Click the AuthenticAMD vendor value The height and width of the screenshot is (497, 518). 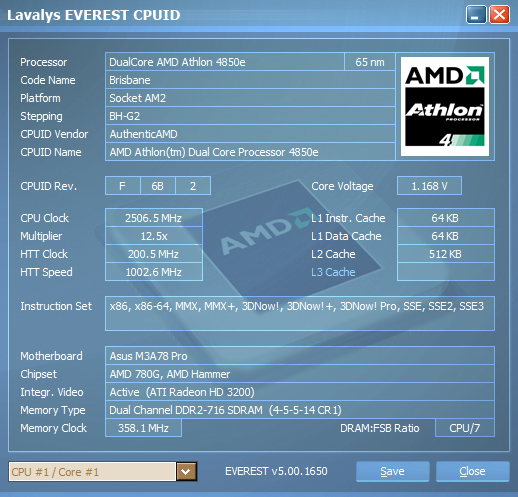point(250,134)
